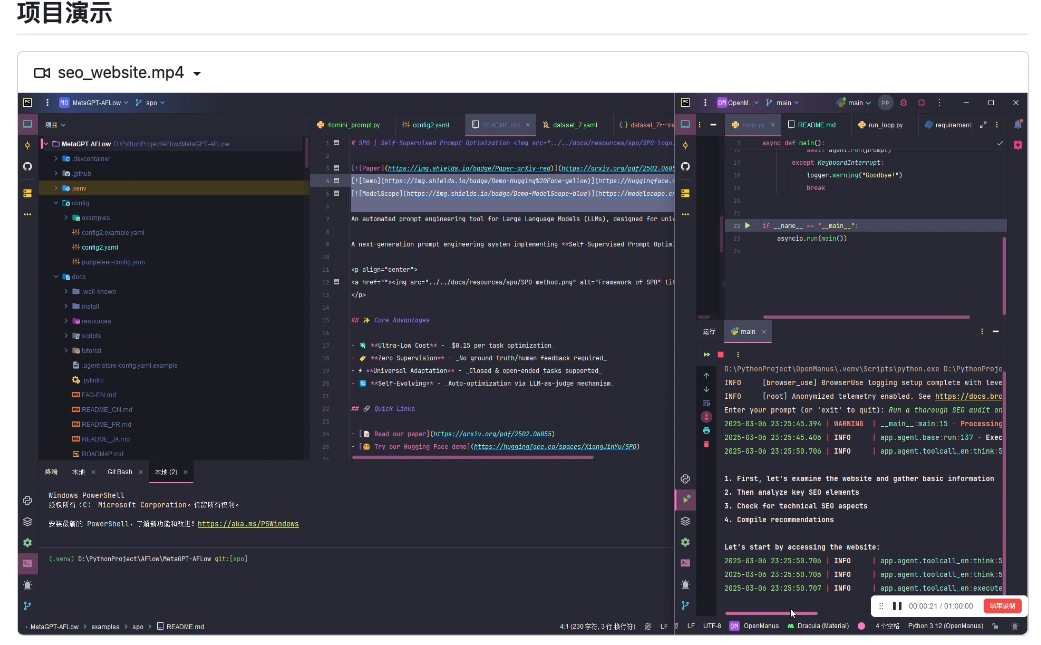This screenshot has width=1041, height=645.
Task: Open the aka.ms/PSWindows link in terminal
Action: 247,523
